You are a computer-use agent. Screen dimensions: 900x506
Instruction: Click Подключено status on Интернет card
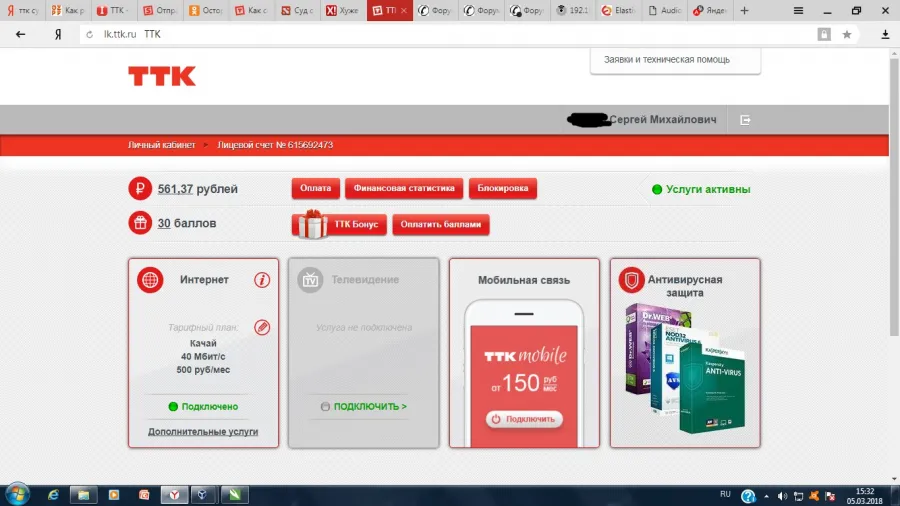(210, 406)
